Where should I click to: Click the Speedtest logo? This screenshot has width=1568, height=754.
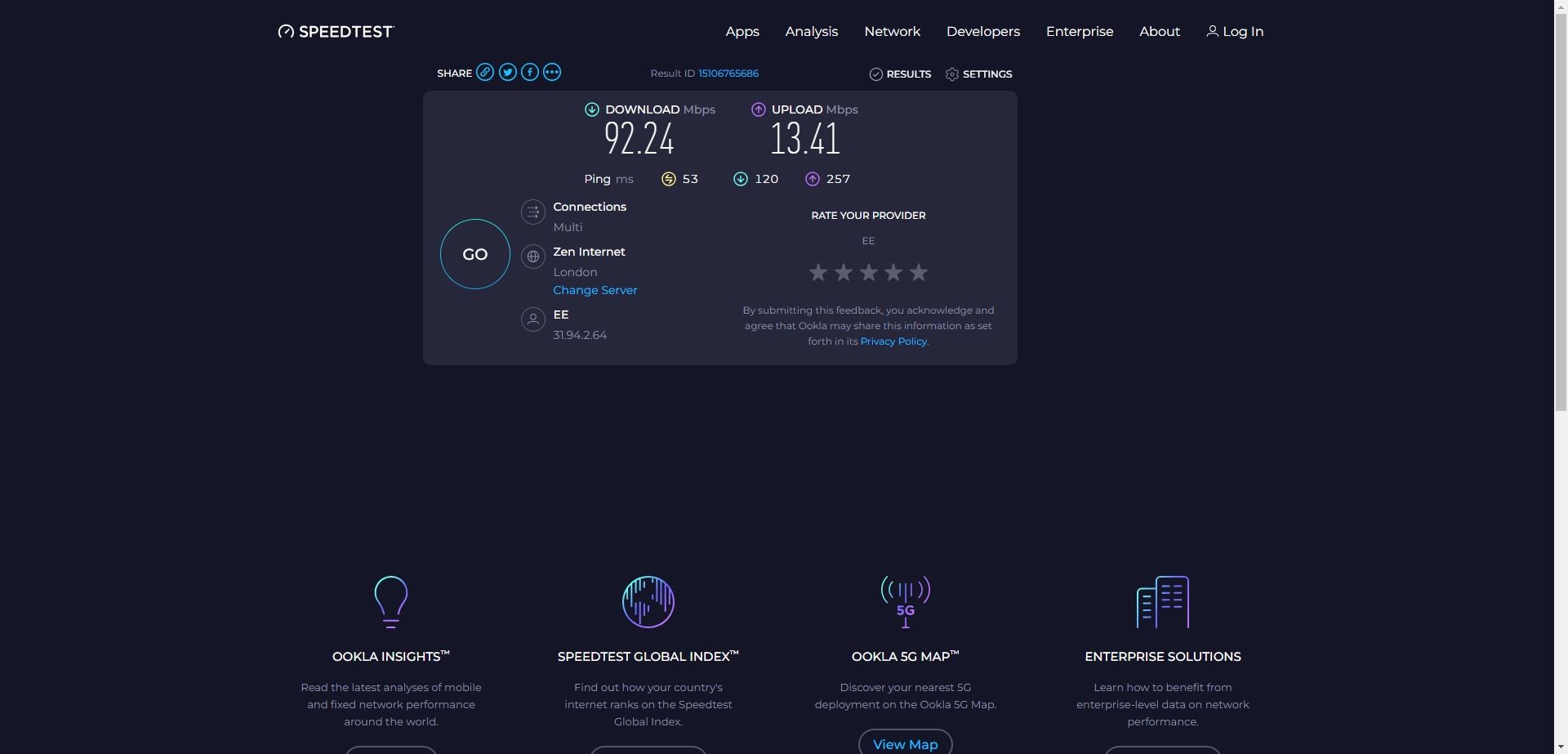point(335,31)
